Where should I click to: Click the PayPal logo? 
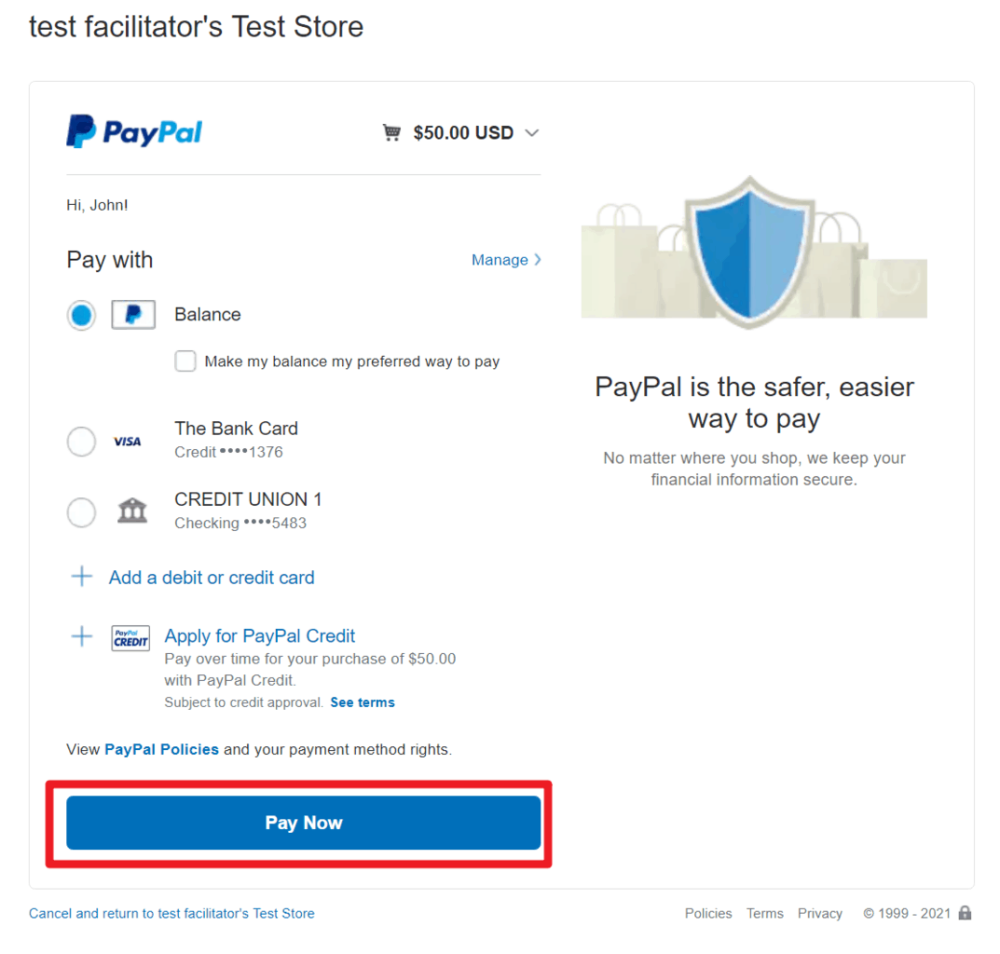134,131
